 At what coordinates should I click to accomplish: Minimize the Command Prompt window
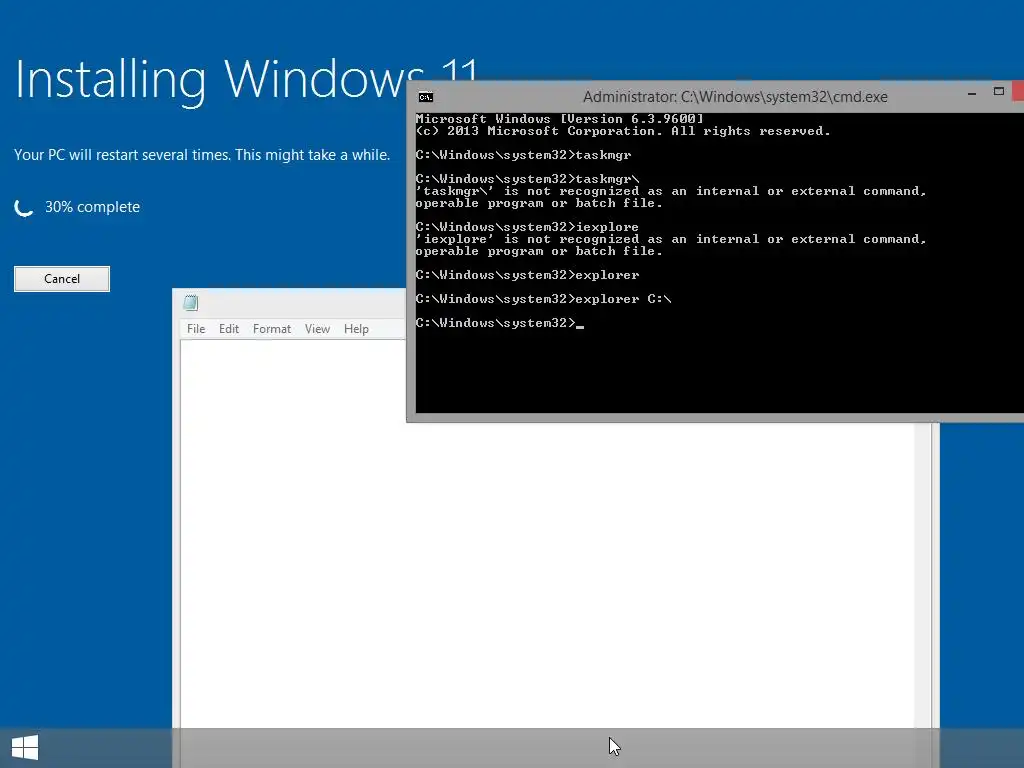[972, 93]
